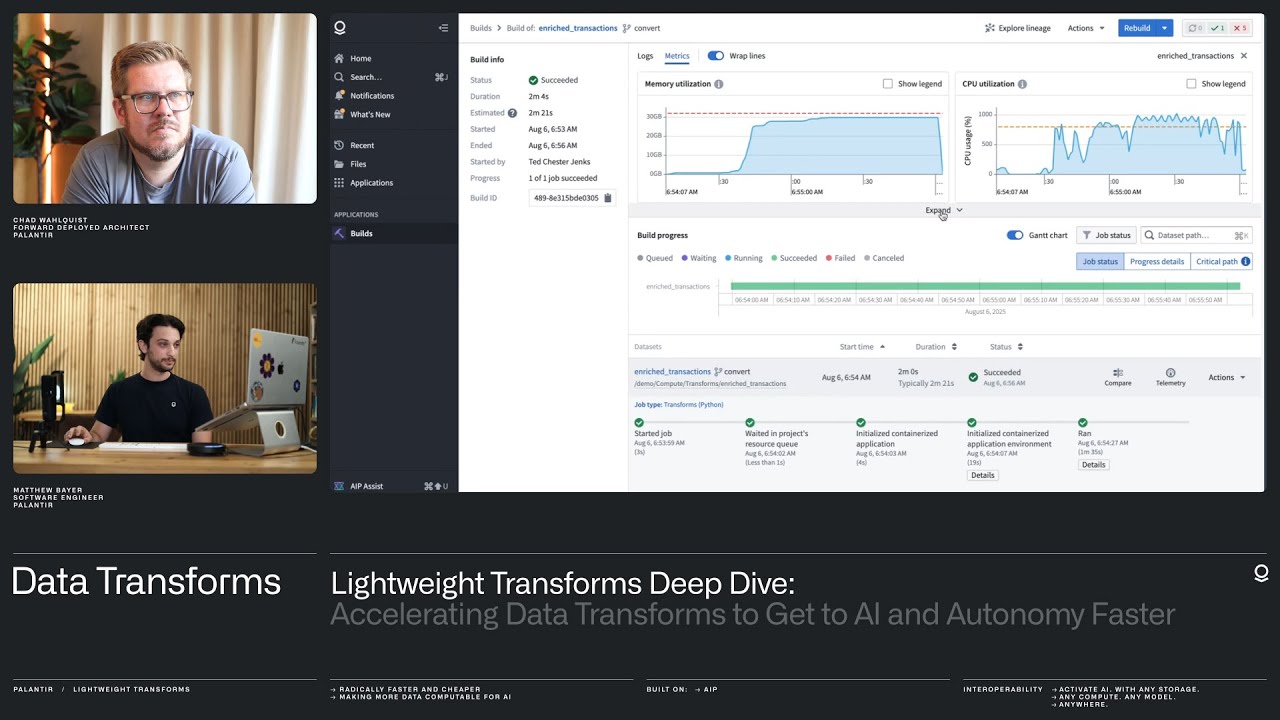Open Actions dropdown in the enriched_transactions row
Viewport: 1280px width, 720px height.
tap(1227, 377)
